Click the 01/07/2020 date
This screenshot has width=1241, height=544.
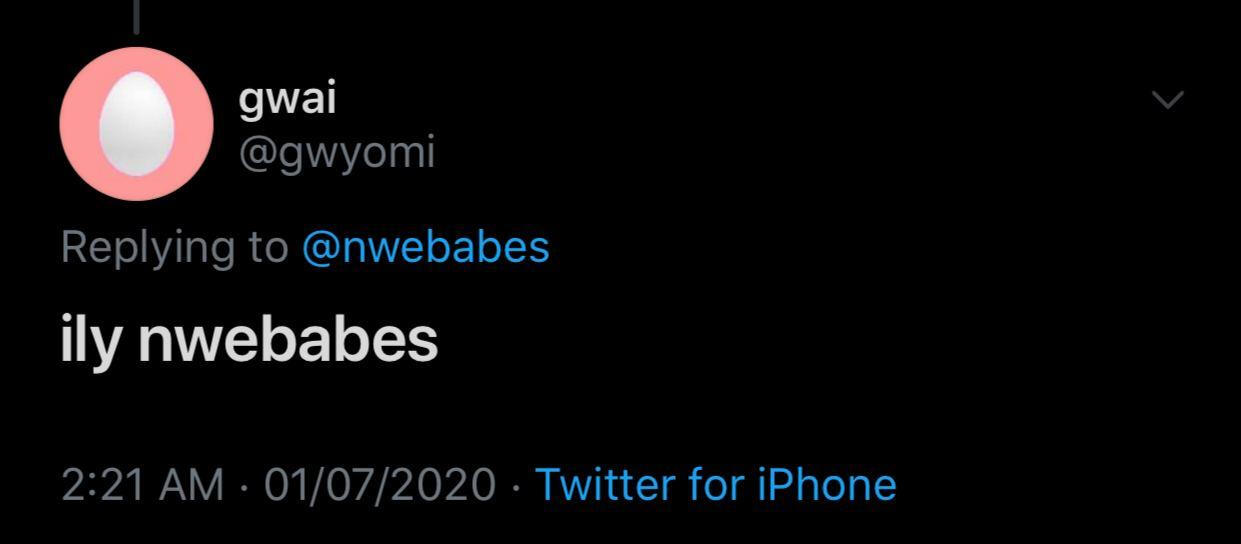(x=380, y=485)
